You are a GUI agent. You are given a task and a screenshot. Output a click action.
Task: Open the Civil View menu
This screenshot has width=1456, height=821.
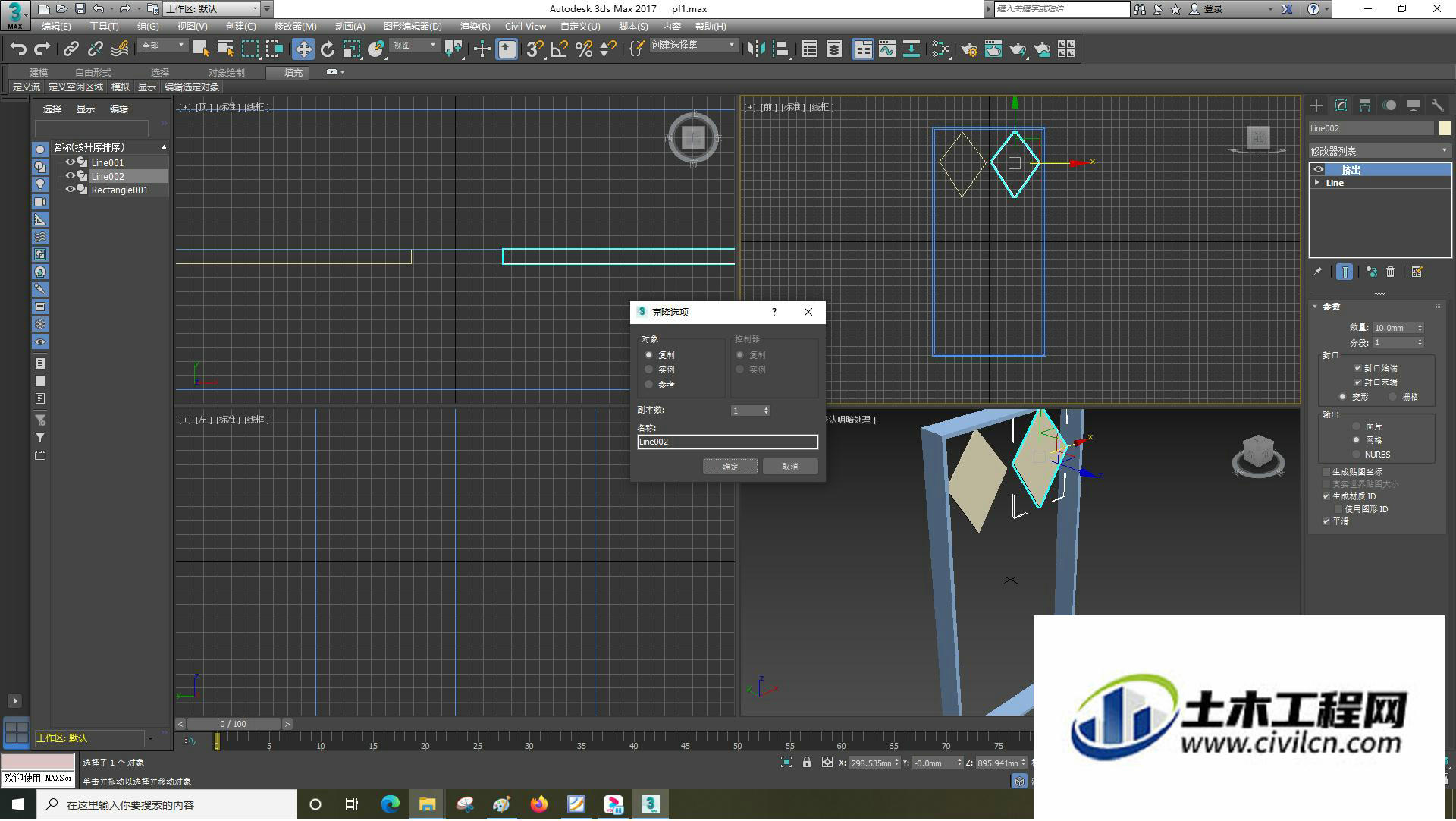pos(526,27)
